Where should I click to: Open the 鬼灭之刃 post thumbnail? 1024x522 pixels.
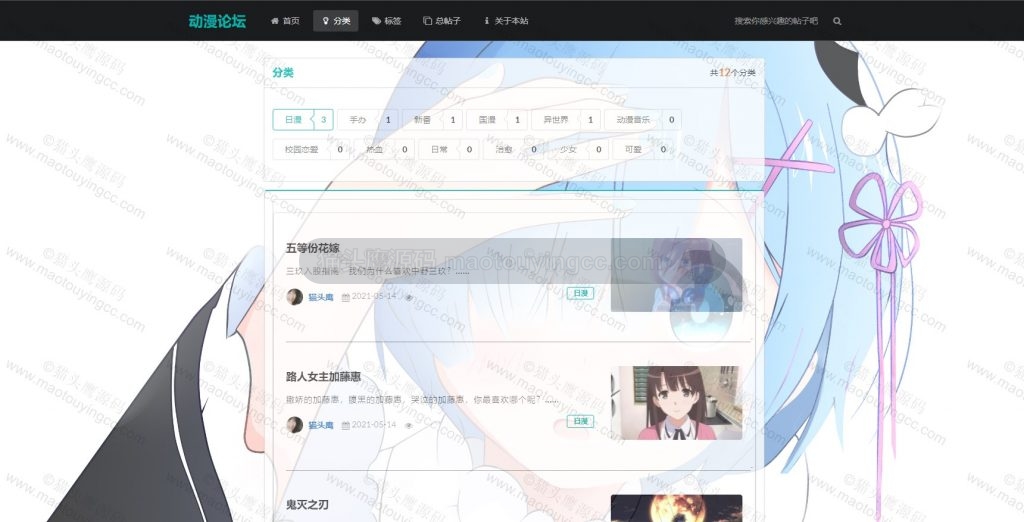tap(676, 508)
